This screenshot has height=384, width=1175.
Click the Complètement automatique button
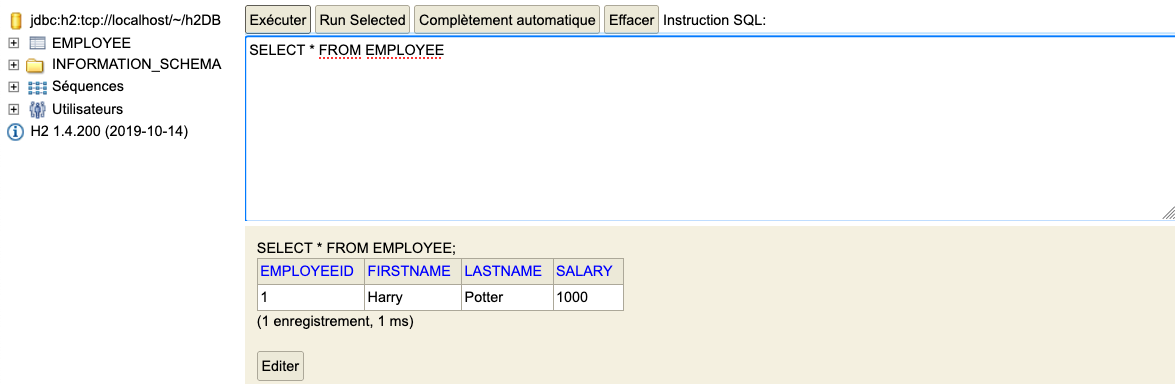click(x=507, y=20)
